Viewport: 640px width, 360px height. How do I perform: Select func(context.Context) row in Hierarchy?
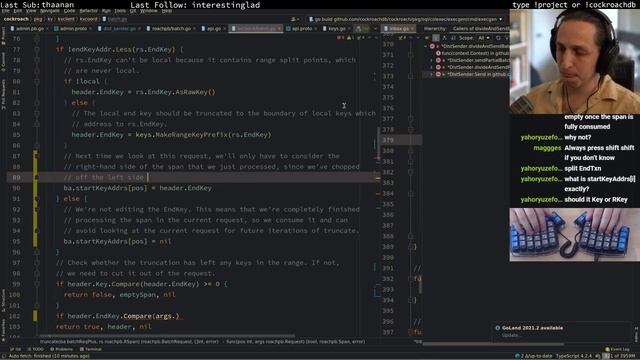[472, 53]
